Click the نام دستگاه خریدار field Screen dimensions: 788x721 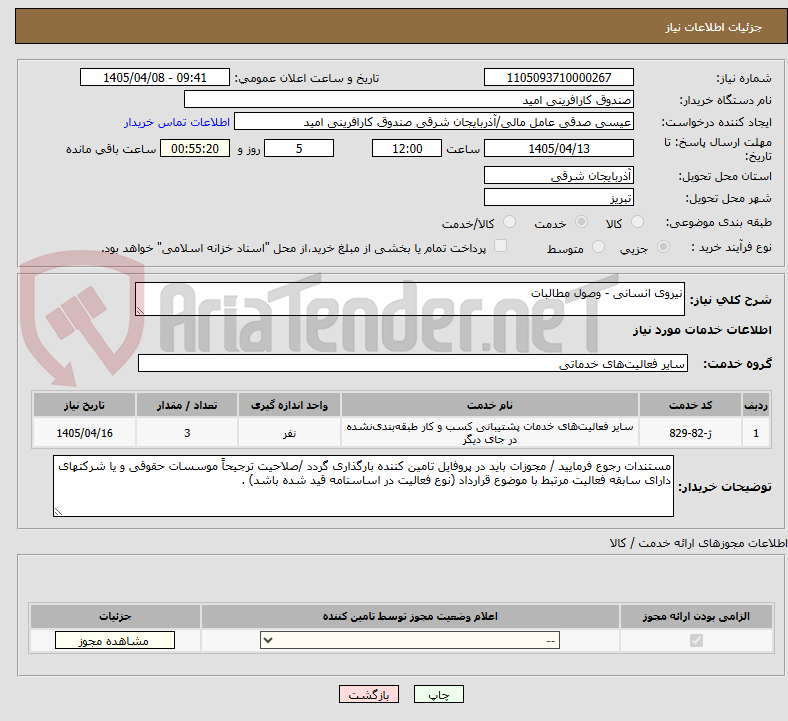tap(409, 99)
